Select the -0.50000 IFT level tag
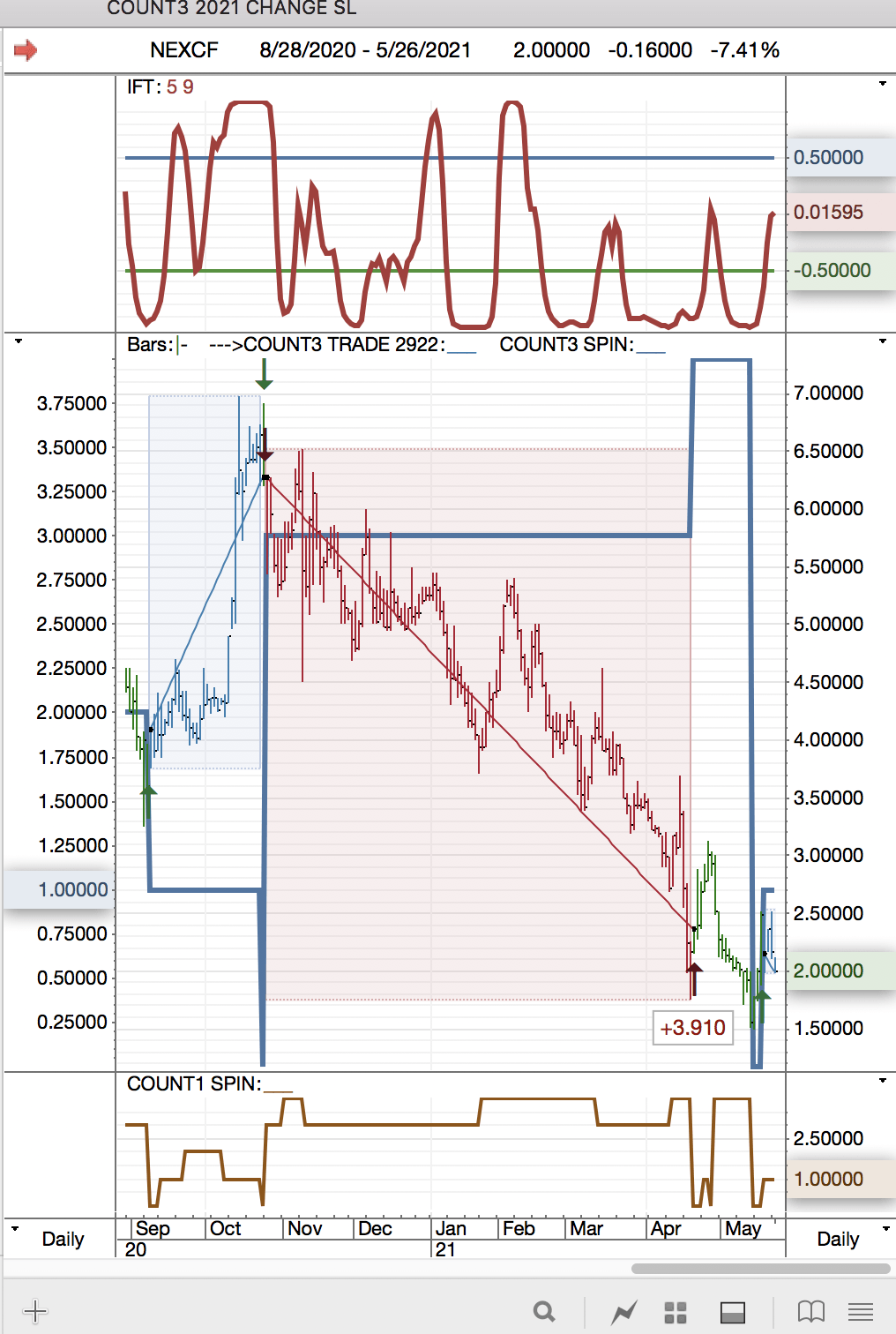 coord(840,270)
